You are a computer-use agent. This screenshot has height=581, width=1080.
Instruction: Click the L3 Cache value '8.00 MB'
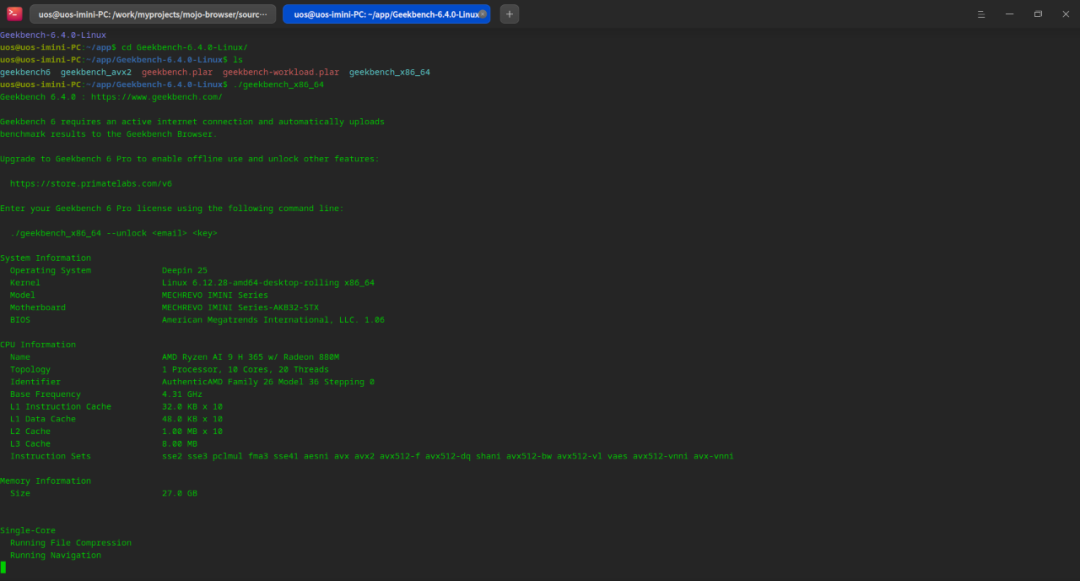point(180,444)
